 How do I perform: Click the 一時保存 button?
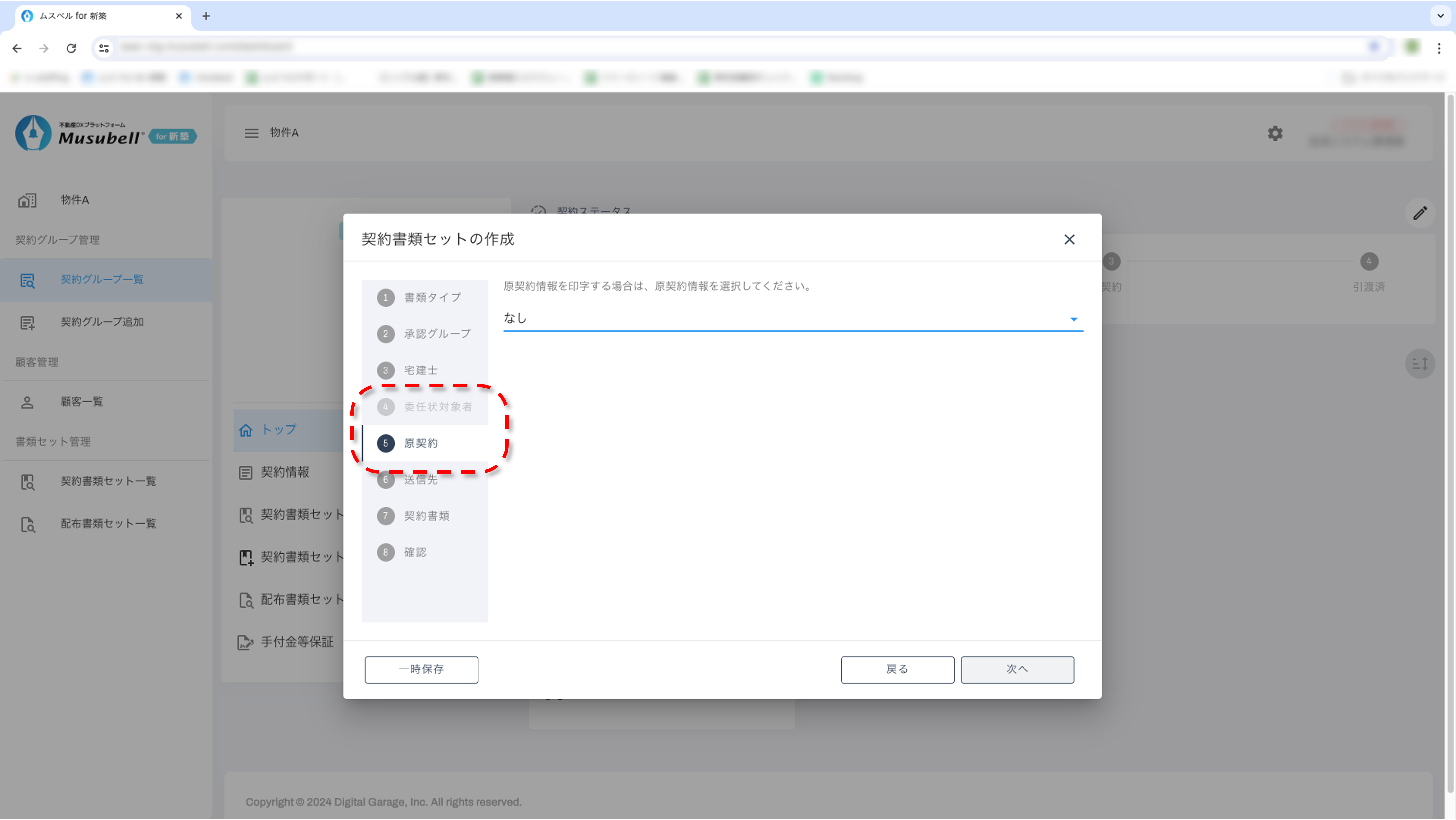pyautogui.click(x=421, y=669)
